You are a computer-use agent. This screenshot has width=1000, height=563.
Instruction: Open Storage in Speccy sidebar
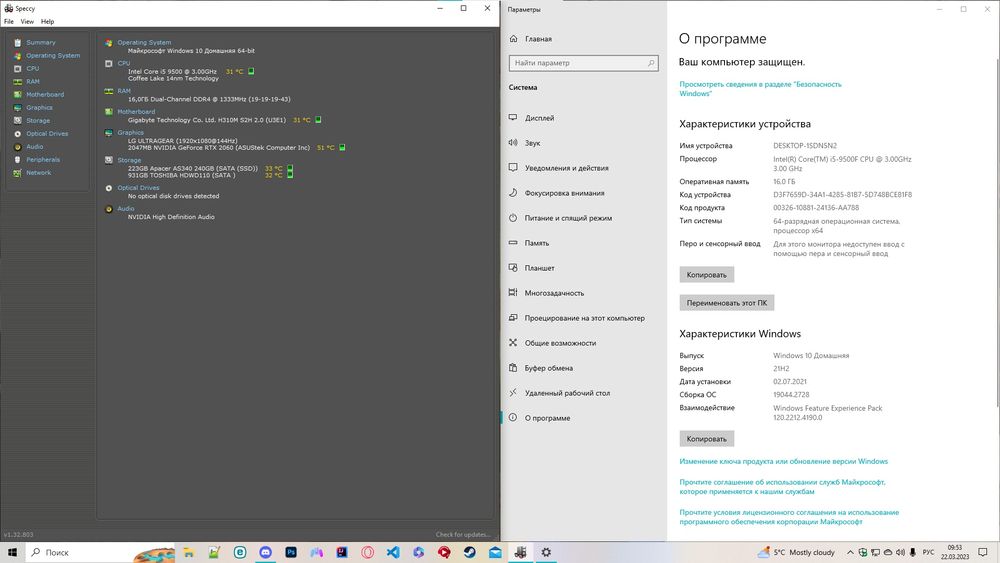pos(38,121)
